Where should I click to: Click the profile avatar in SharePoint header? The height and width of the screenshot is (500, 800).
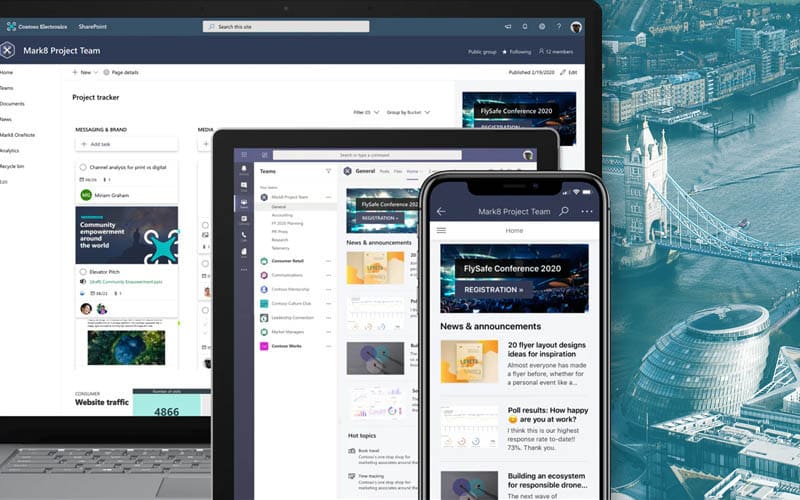576,27
